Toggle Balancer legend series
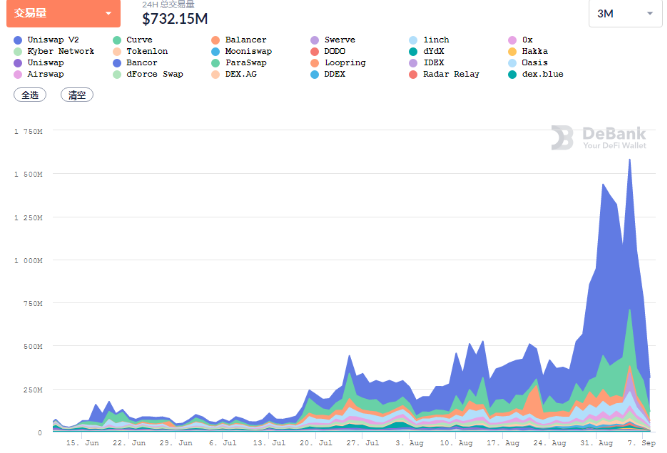Viewport: 667px width, 453px height. click(239, 40)
